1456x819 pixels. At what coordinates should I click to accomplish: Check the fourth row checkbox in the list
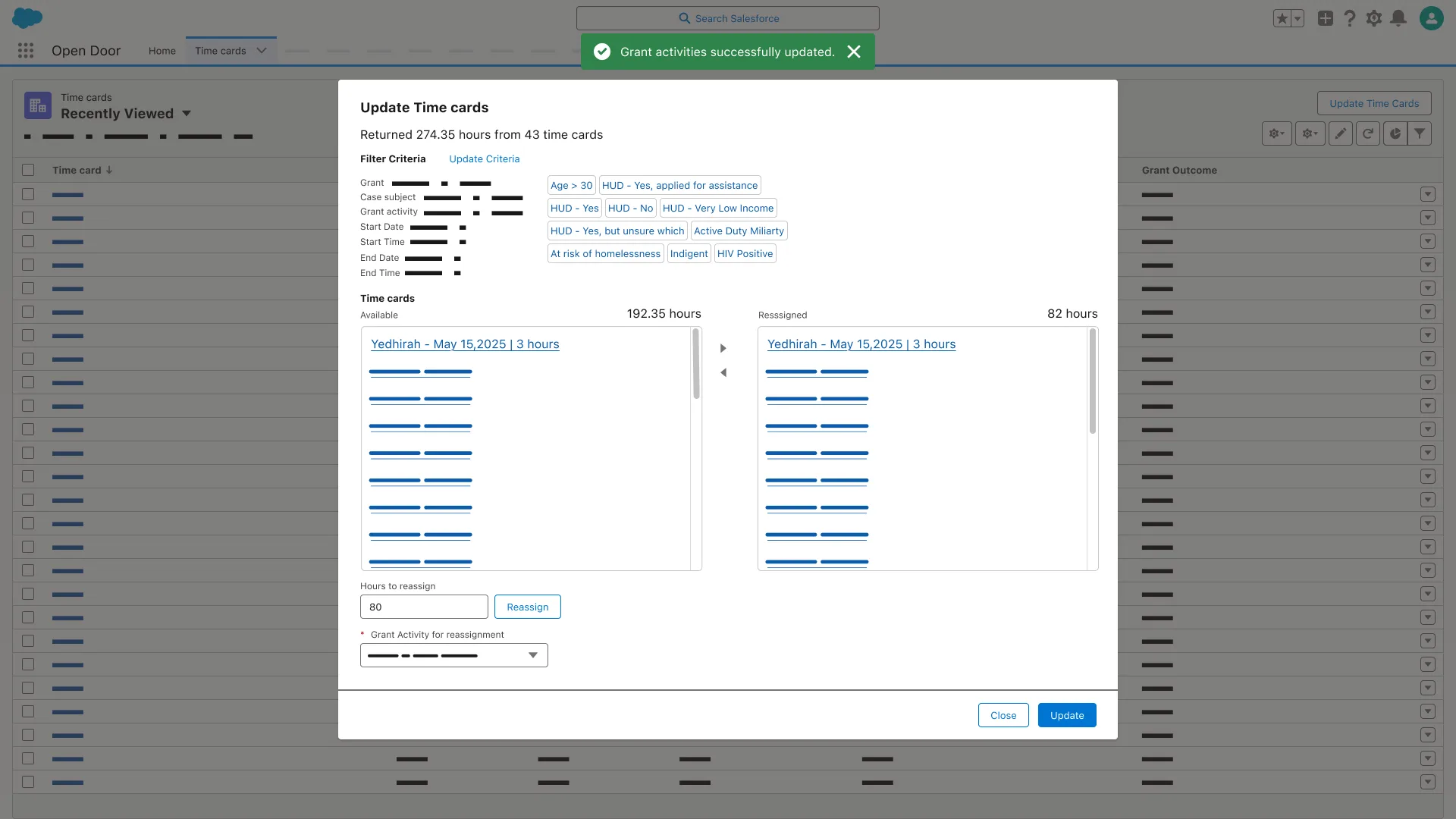pyautogui.click(x=28, y=265)
